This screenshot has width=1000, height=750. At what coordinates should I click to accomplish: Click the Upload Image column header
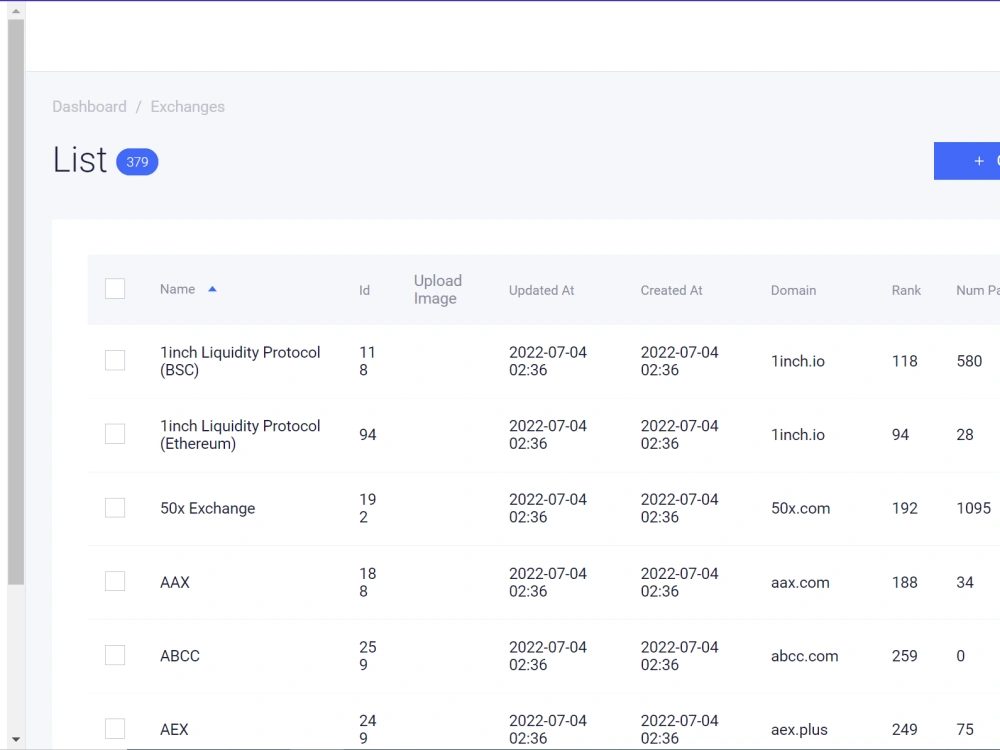[438, 290]
